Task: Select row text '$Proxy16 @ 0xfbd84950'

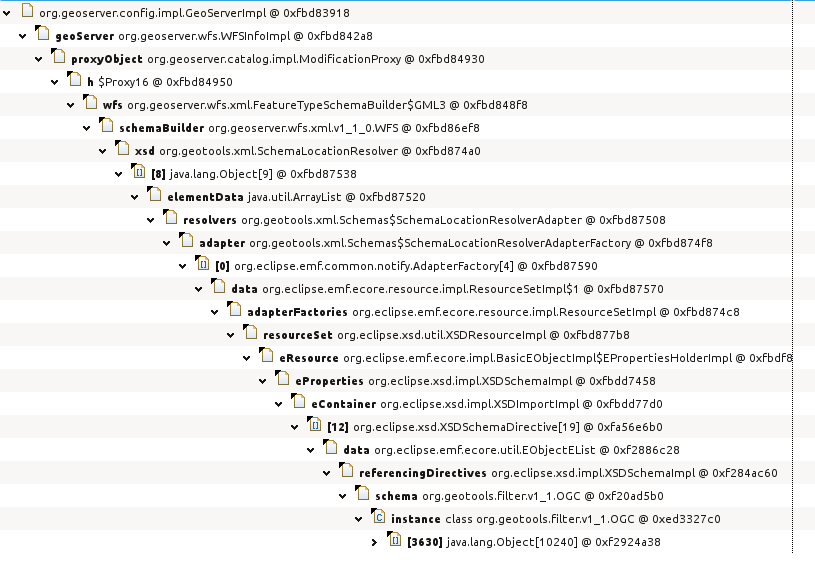Action: [x=165, y=82]
